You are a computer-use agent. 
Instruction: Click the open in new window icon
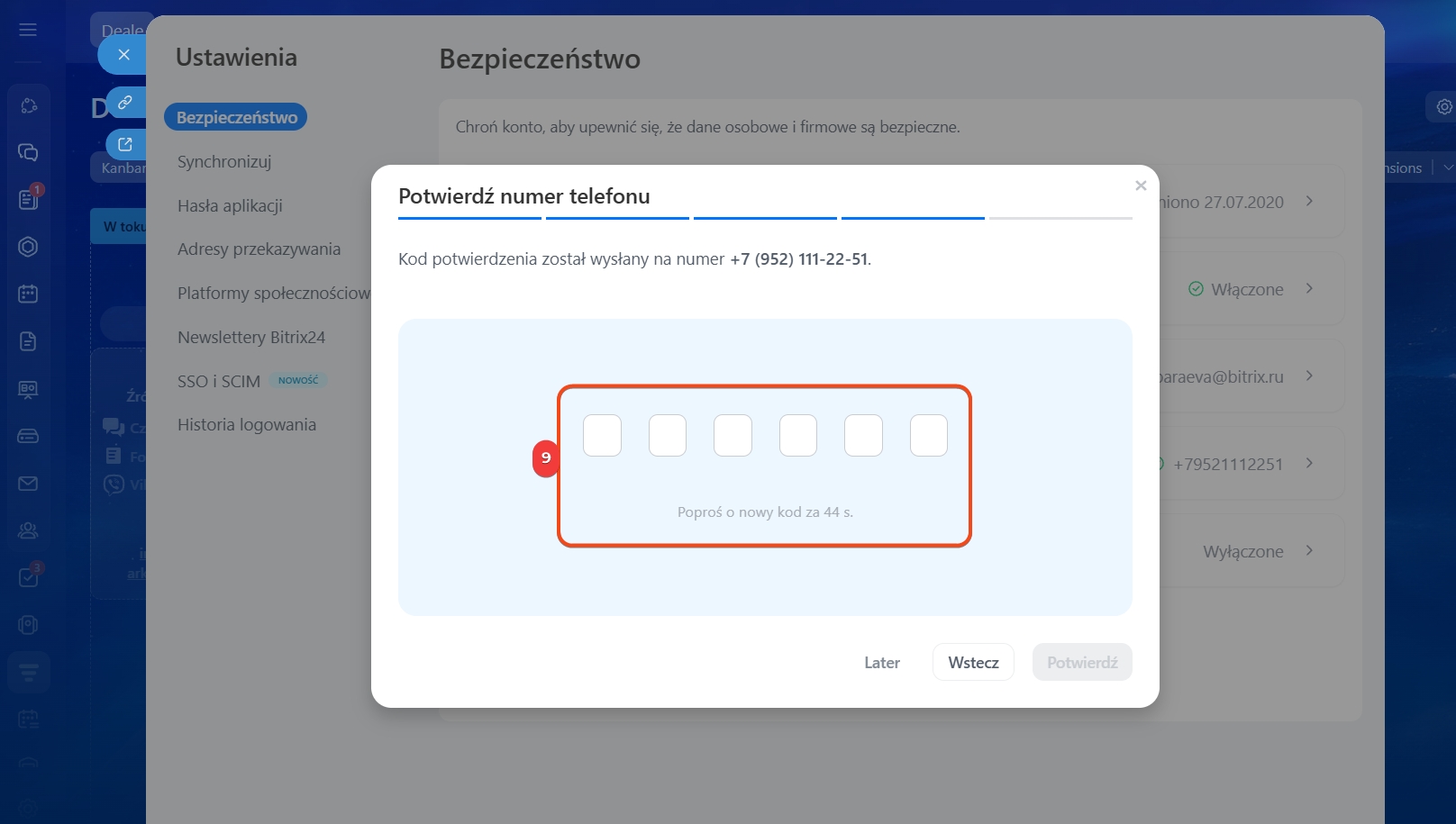tap(125, 144)
